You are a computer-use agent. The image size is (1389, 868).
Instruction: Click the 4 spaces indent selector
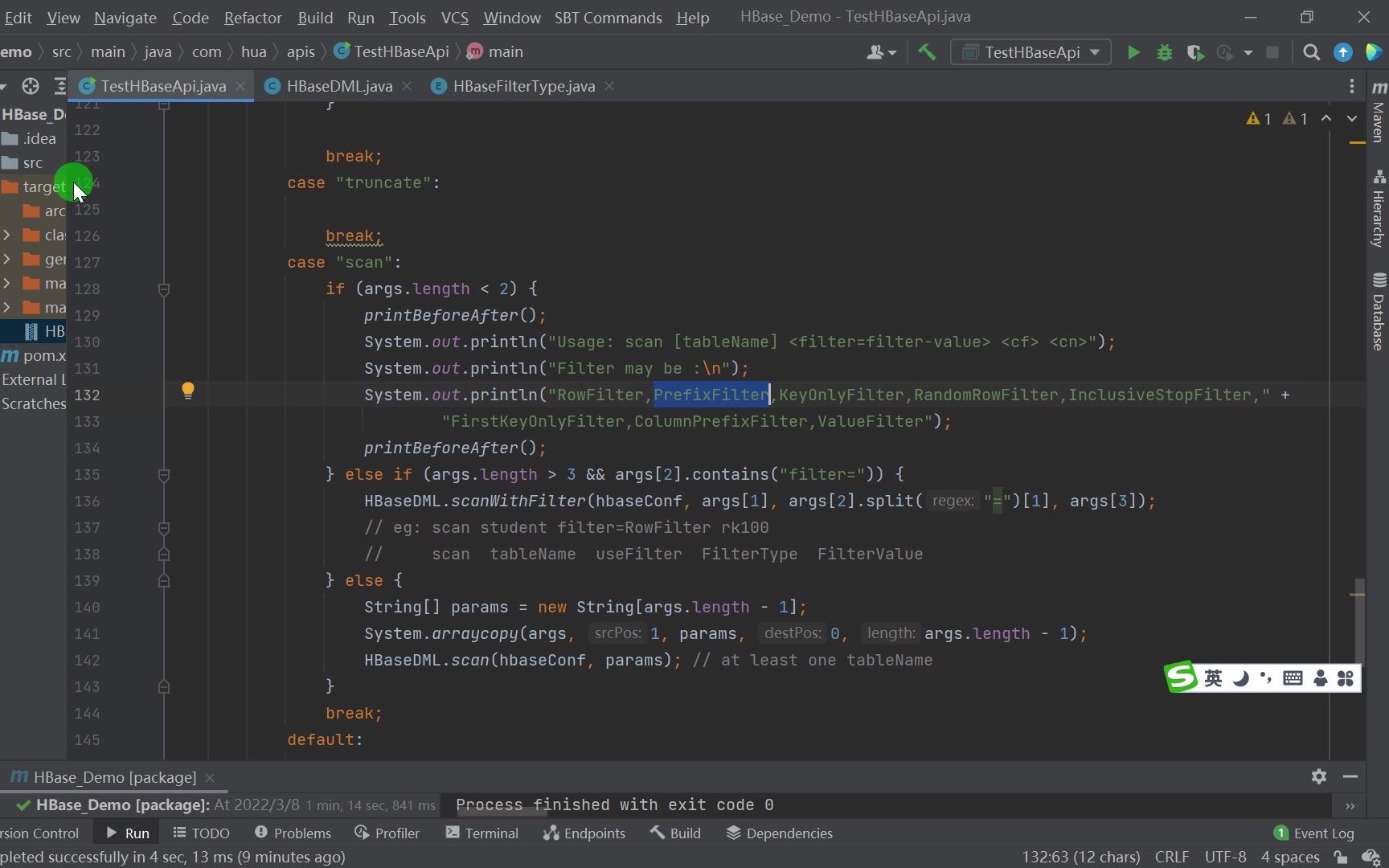pyautogui.click(x=1290, y=857)
